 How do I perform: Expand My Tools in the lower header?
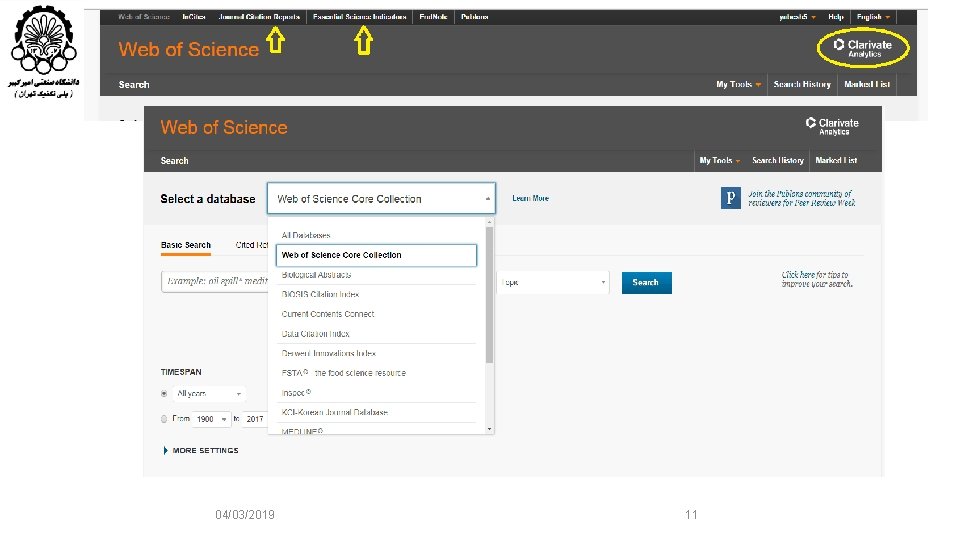click(720, 160)
